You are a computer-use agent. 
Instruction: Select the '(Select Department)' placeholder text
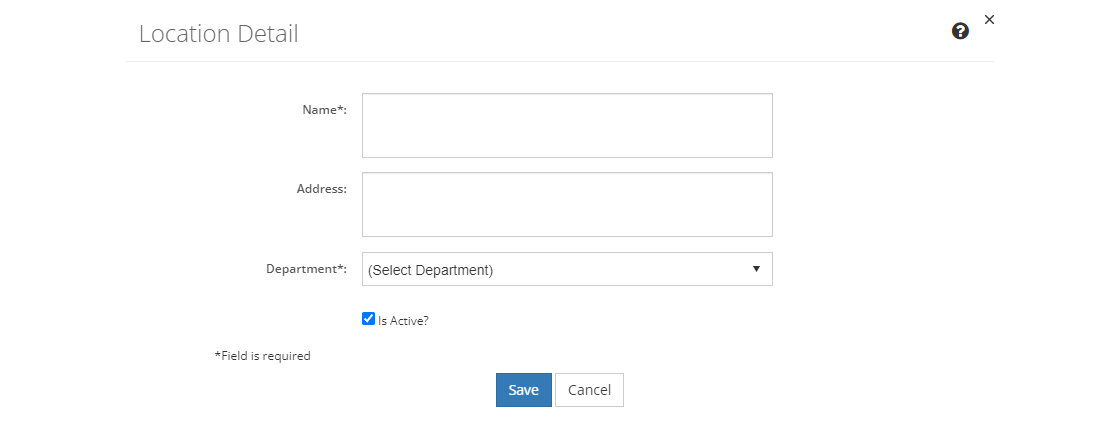point(430,271)
